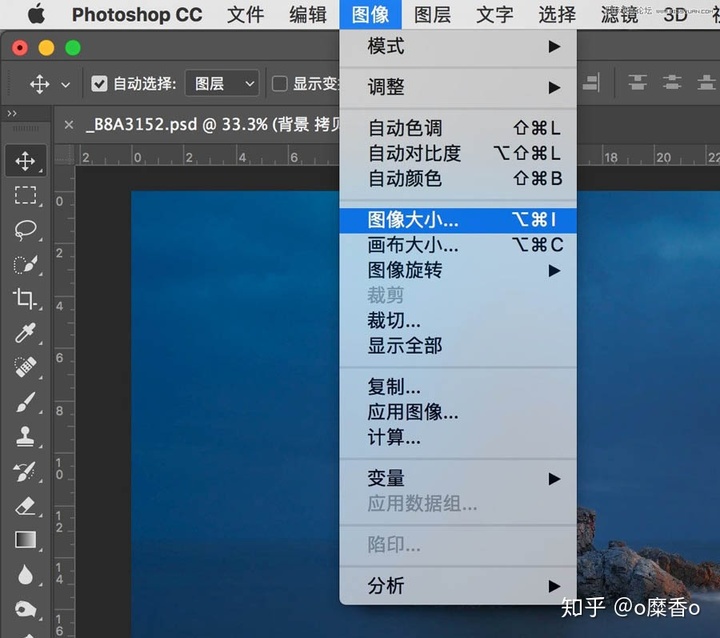Open the 图层 auto-select dropdown
The width and height of the screenshot is (720, 638).
tap(222, 84)
